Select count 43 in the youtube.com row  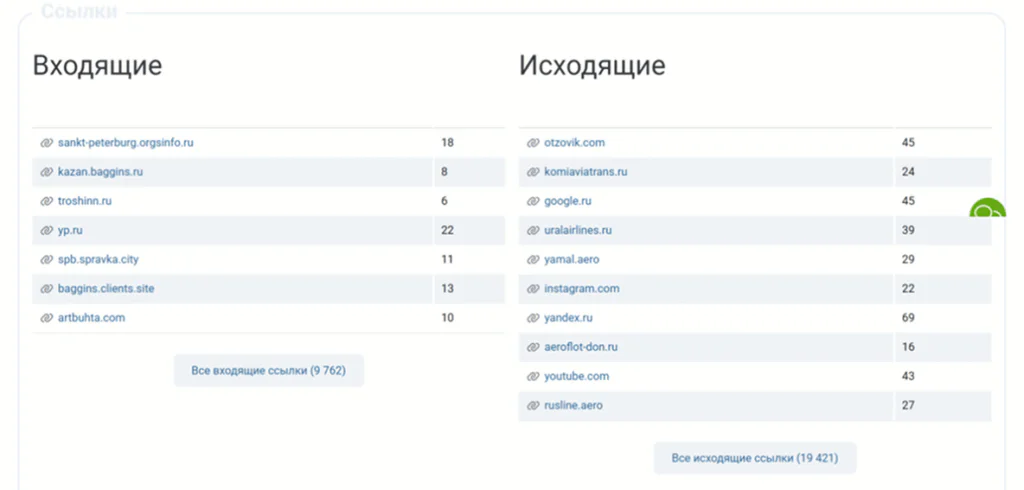click(x=908, y=376)
